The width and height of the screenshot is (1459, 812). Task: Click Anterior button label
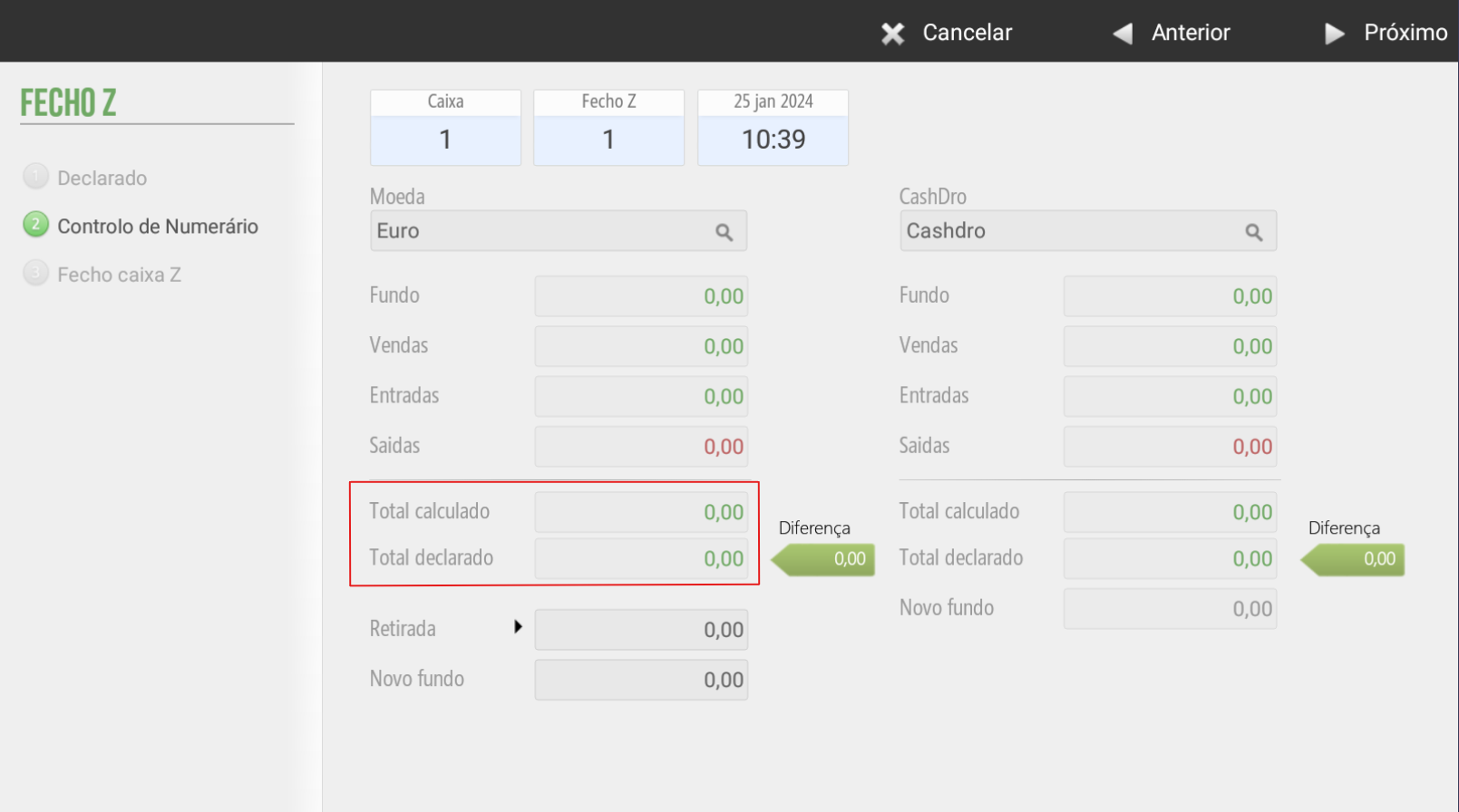[x=1191, y=33]
